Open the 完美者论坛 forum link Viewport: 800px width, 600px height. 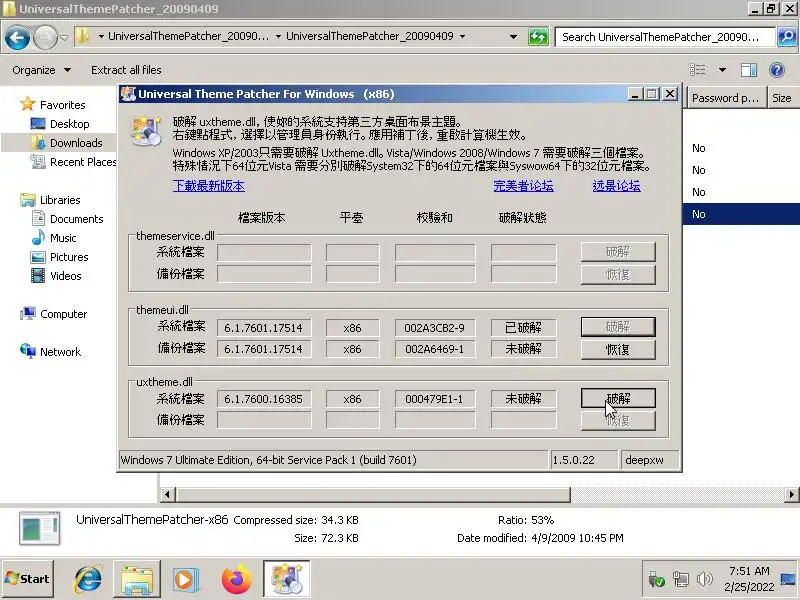tap(523, 186)
